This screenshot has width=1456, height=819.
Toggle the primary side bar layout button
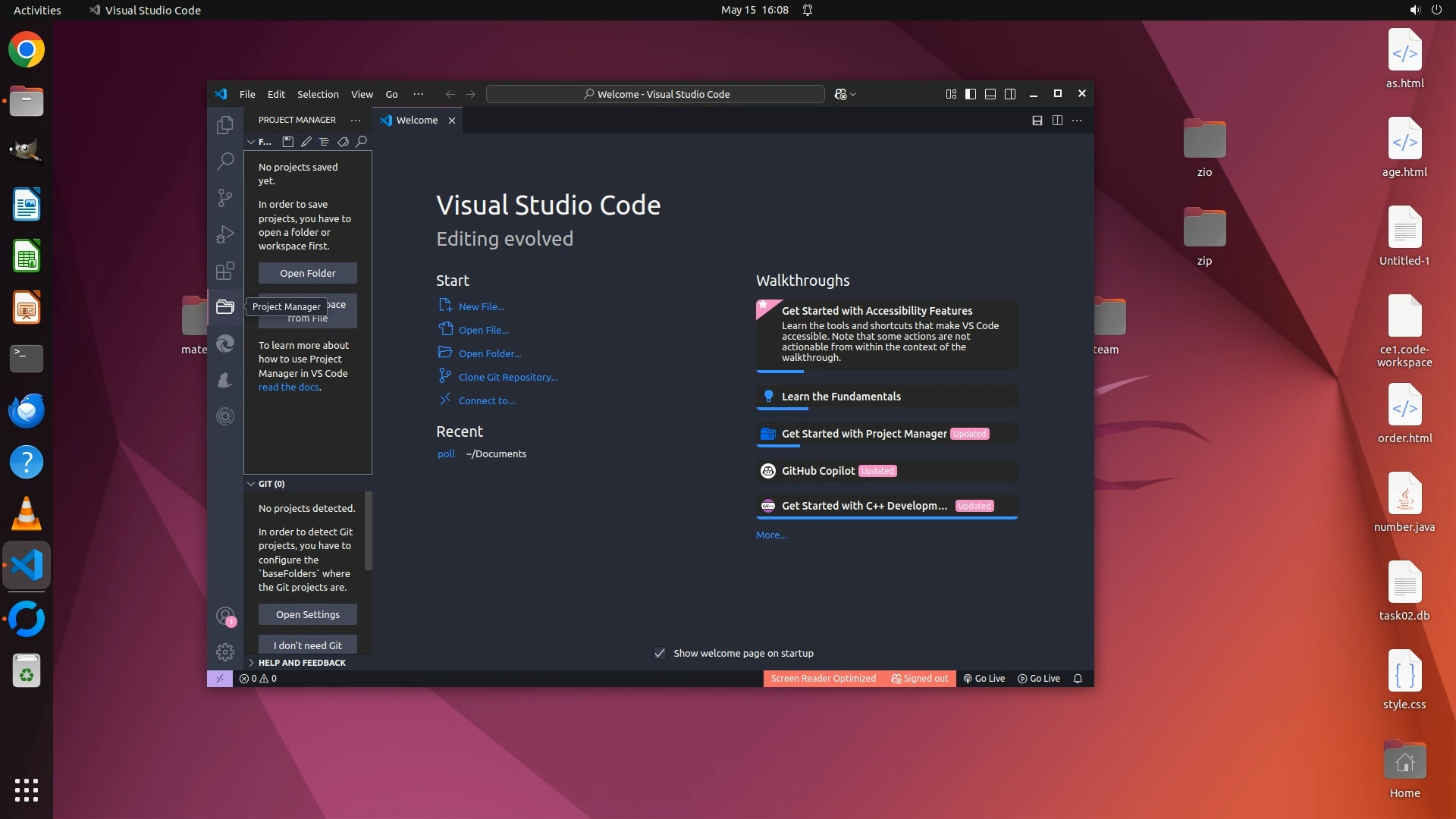(x=970, y=94)
